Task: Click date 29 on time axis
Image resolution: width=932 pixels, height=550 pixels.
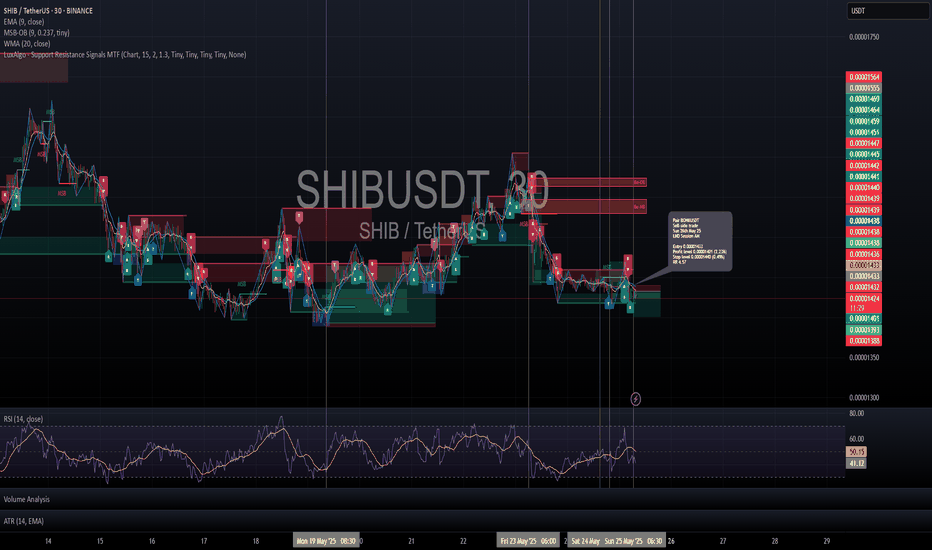Action: (x=826, y=541)
